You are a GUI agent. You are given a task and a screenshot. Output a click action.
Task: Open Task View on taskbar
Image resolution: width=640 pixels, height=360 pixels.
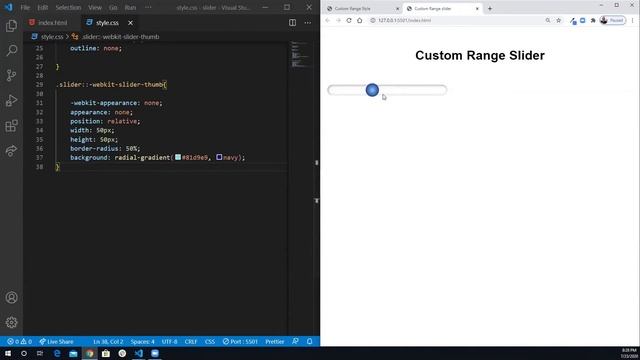(40, 353)
